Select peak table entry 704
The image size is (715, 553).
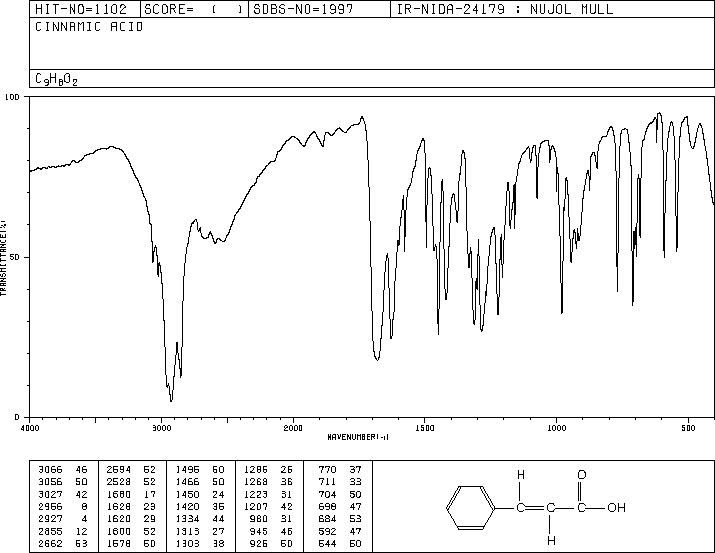click(x=327, y=494)
